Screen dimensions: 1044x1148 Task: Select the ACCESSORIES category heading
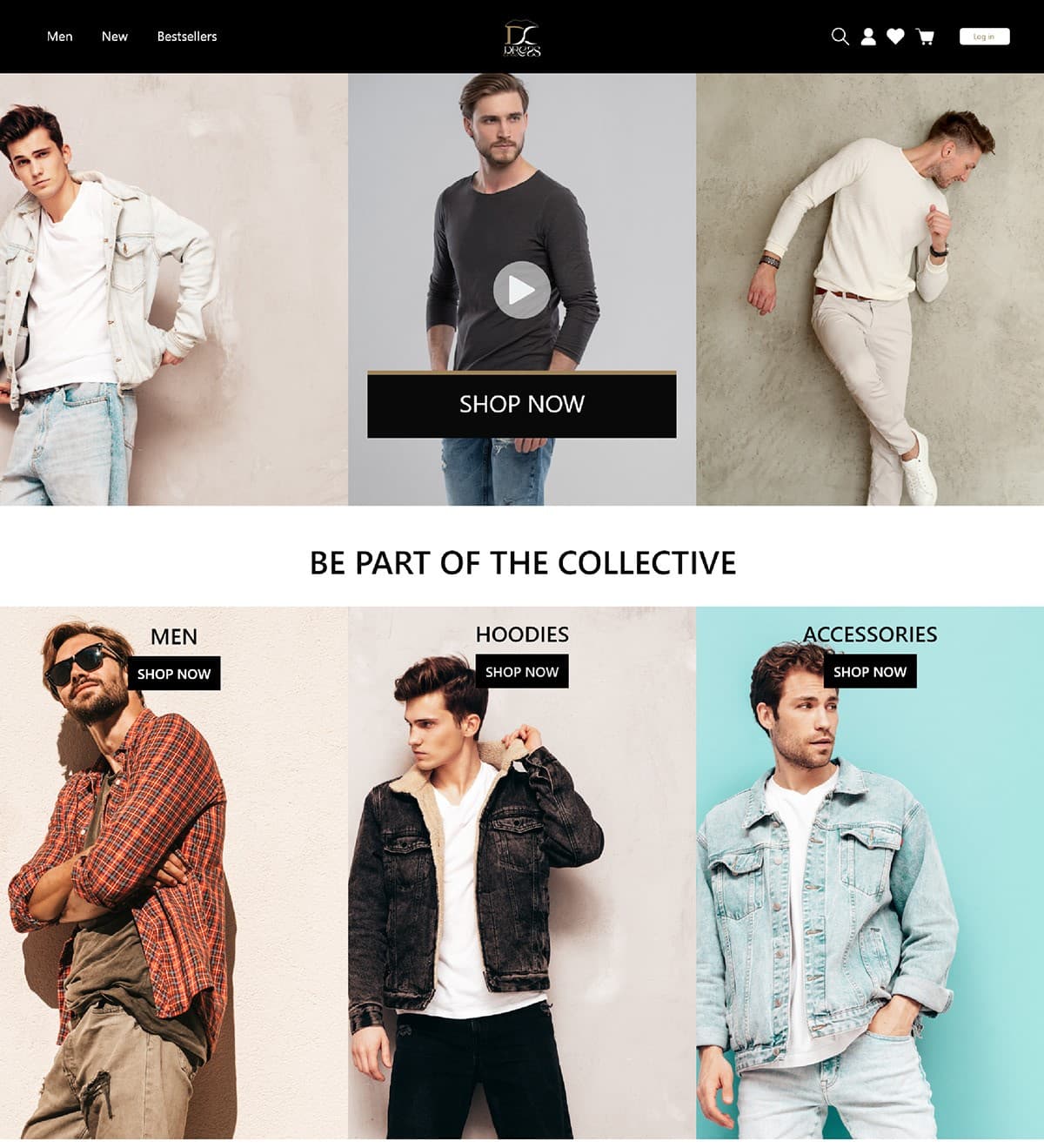[870, 634]
